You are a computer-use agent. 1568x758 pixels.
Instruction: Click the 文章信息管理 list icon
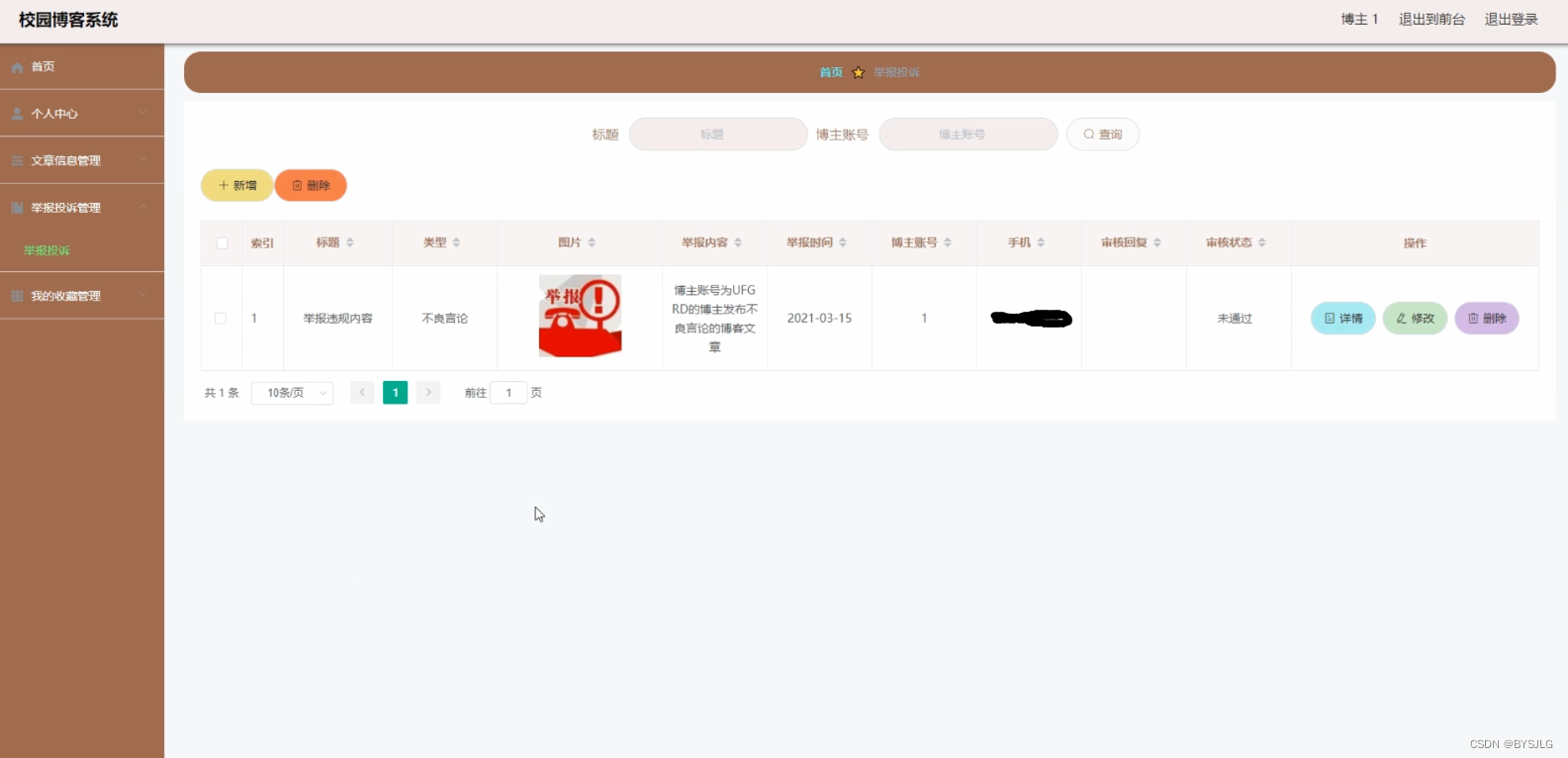pos(17,160)
